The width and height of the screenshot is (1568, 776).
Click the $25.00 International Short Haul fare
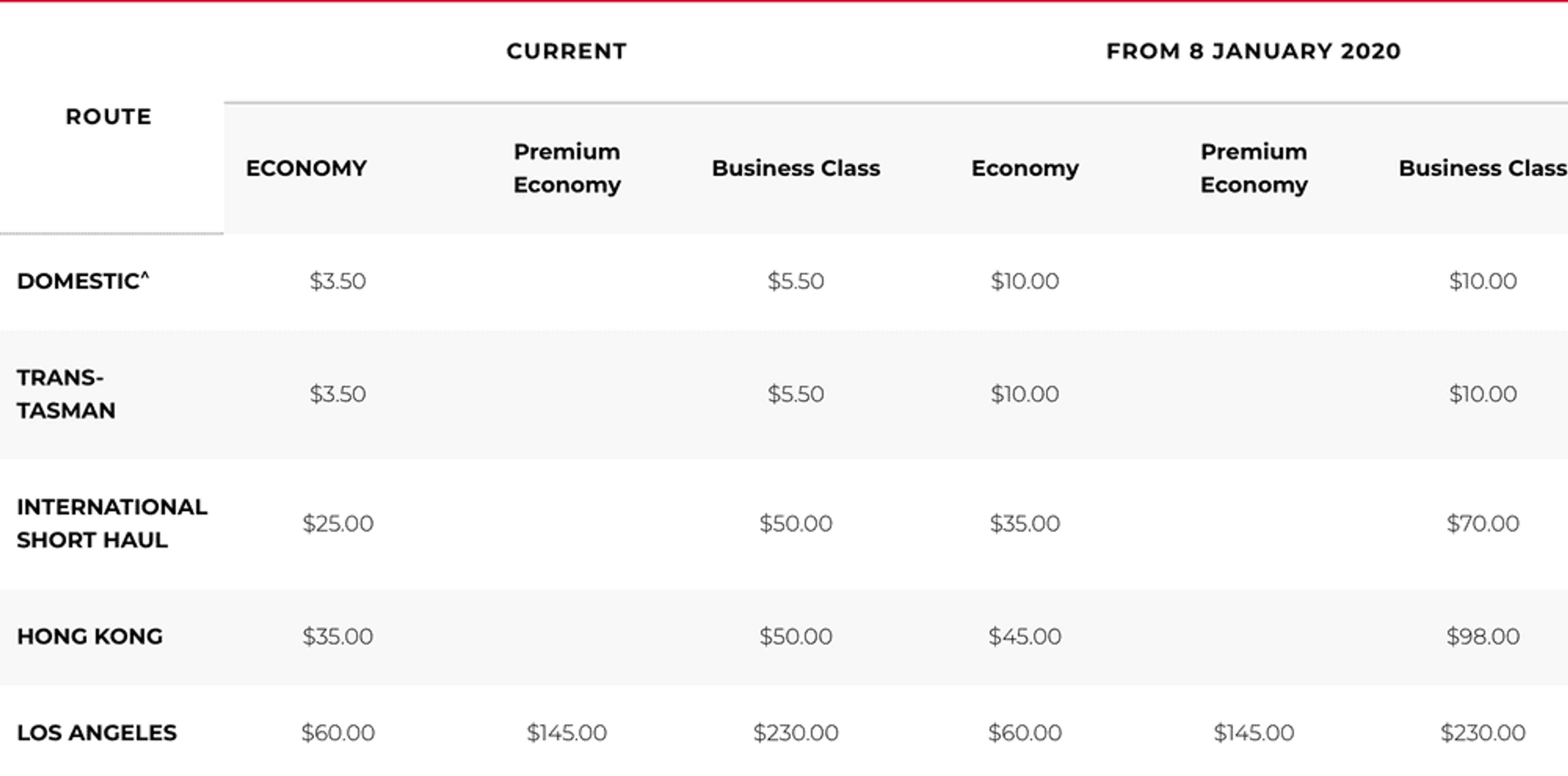pyautogui.click(x=338, y=523)
